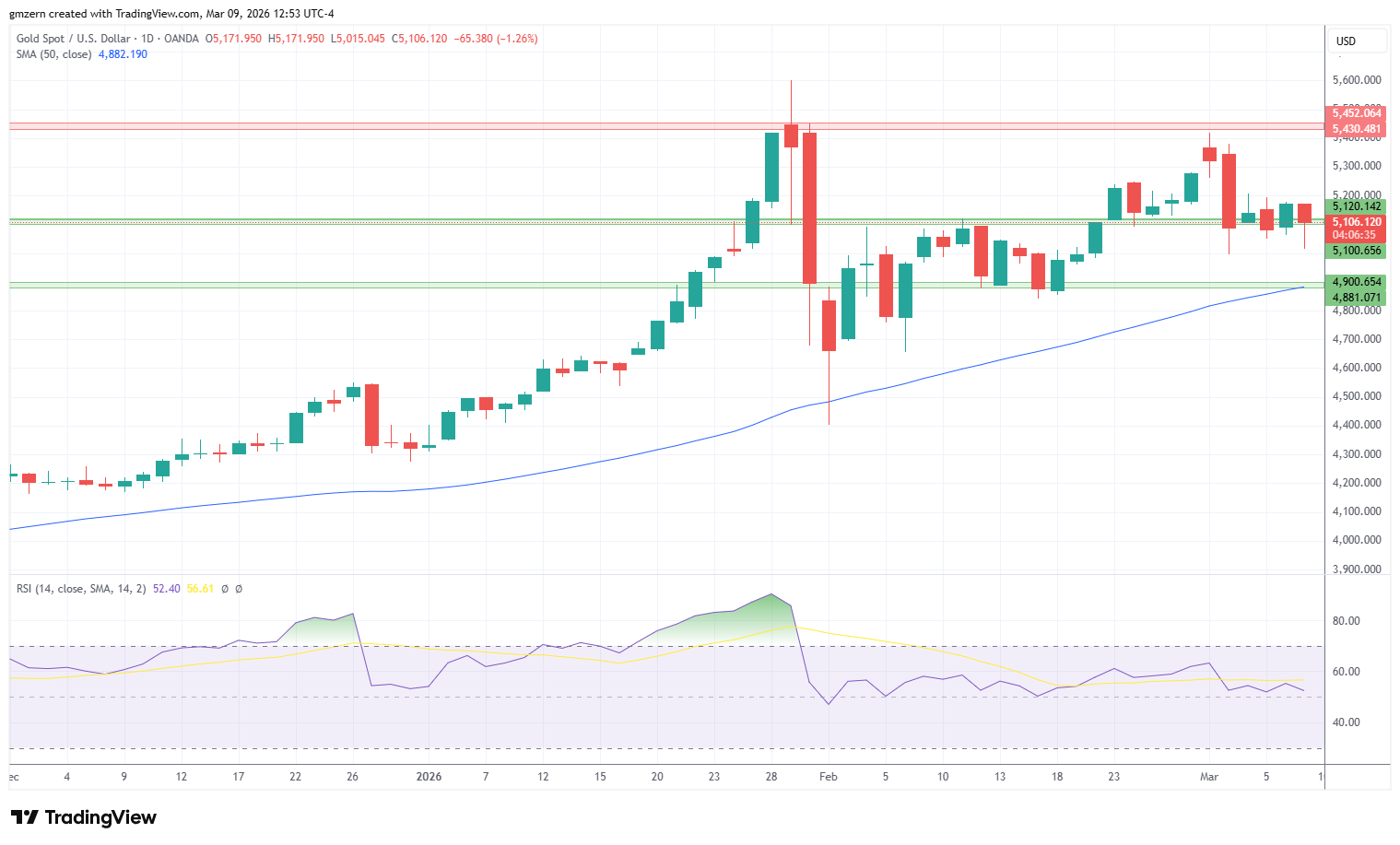The width and height of the screenshot is (1400, 845).
Task: Select the RSI (14, close, SMA, 14, 2) label
Action: [x=81, y=589]
